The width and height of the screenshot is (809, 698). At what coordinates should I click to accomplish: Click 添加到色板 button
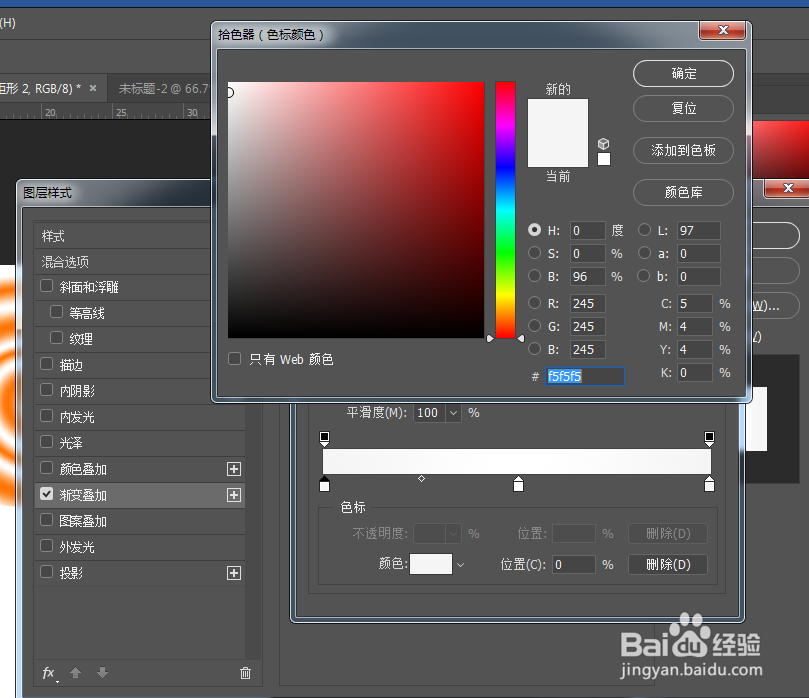(683, 150)
